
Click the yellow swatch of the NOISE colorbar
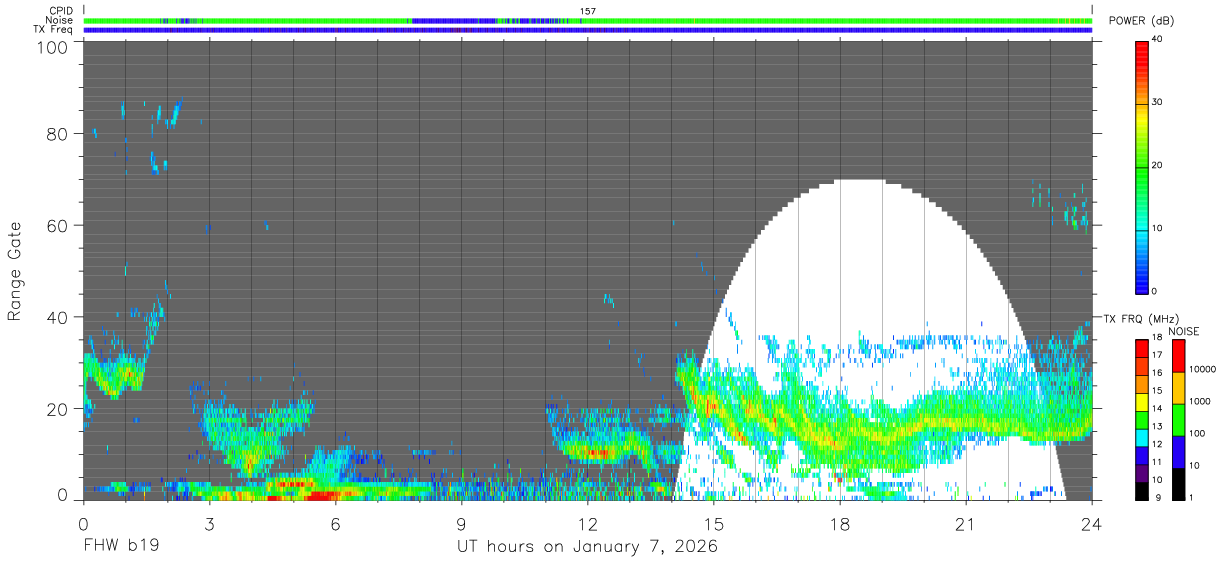tap(1178, 388)
